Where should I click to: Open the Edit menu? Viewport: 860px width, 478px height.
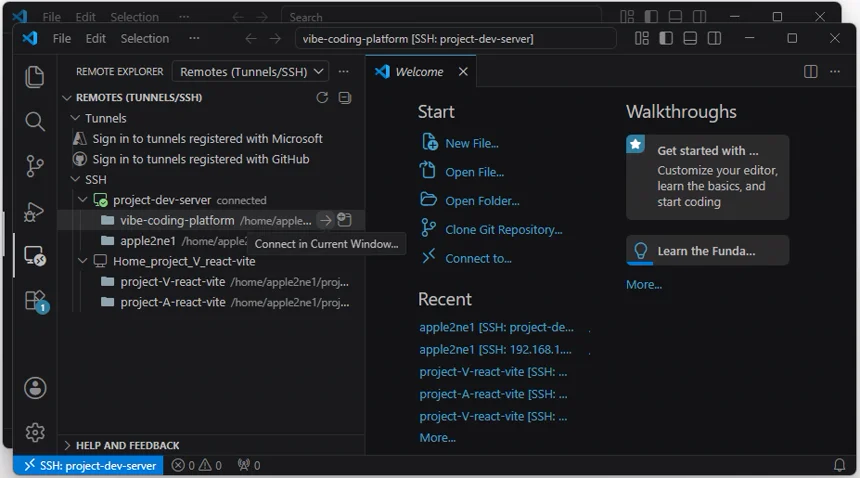click(x=95, y=38)
